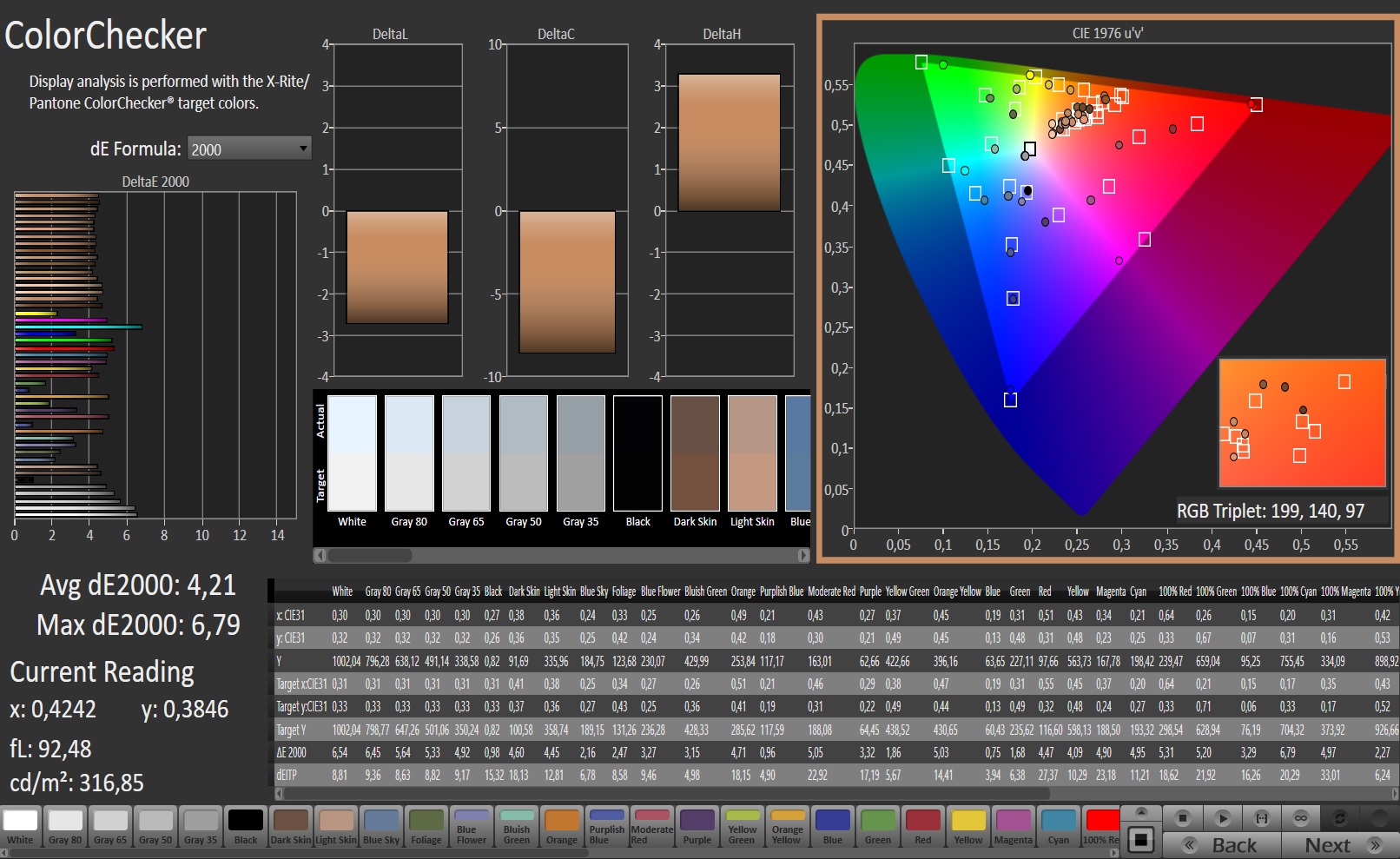Click the small up arrow above the black square

(x=1141, y=812)
